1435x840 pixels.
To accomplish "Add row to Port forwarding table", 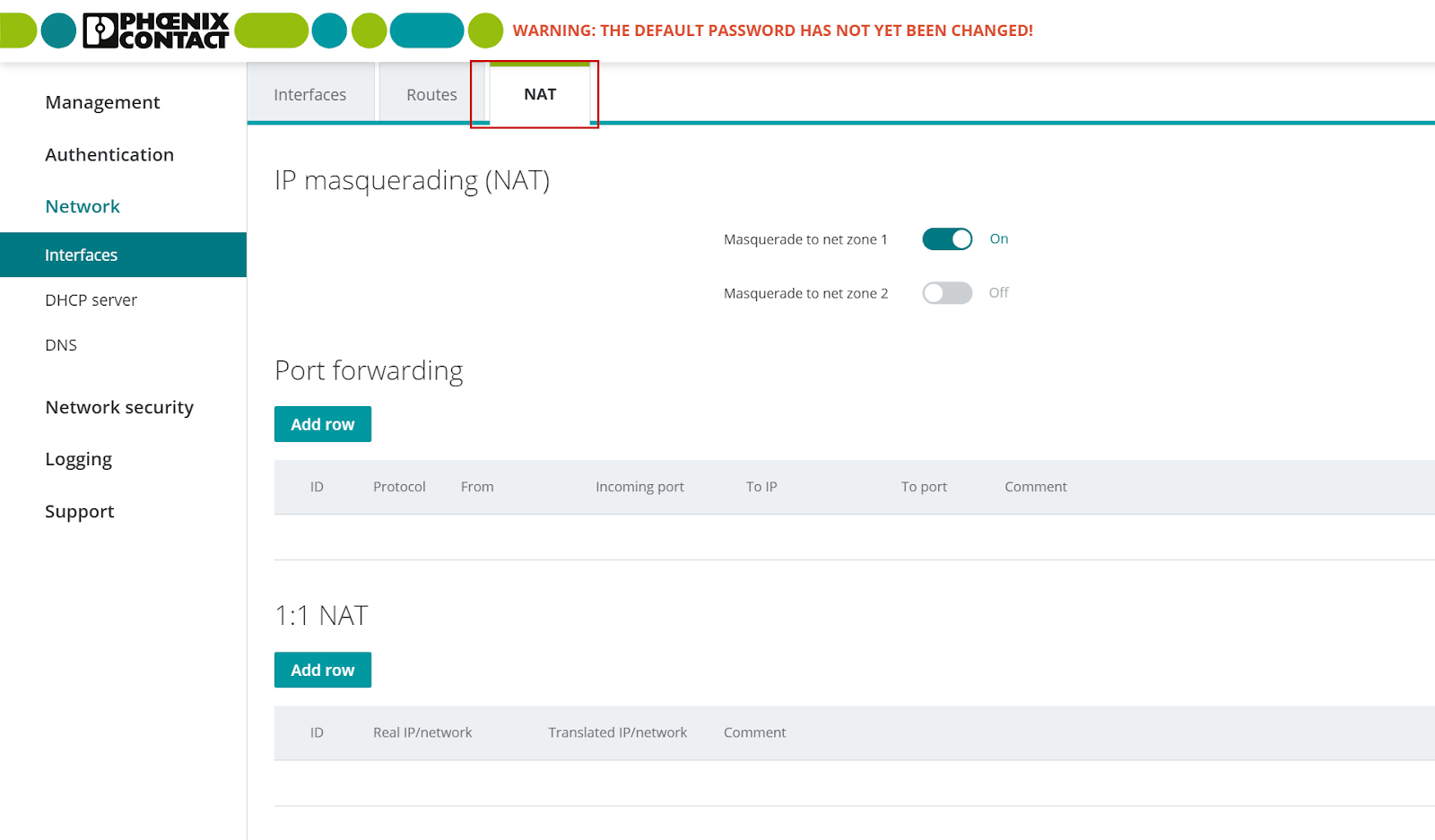I will coord(323,424).
